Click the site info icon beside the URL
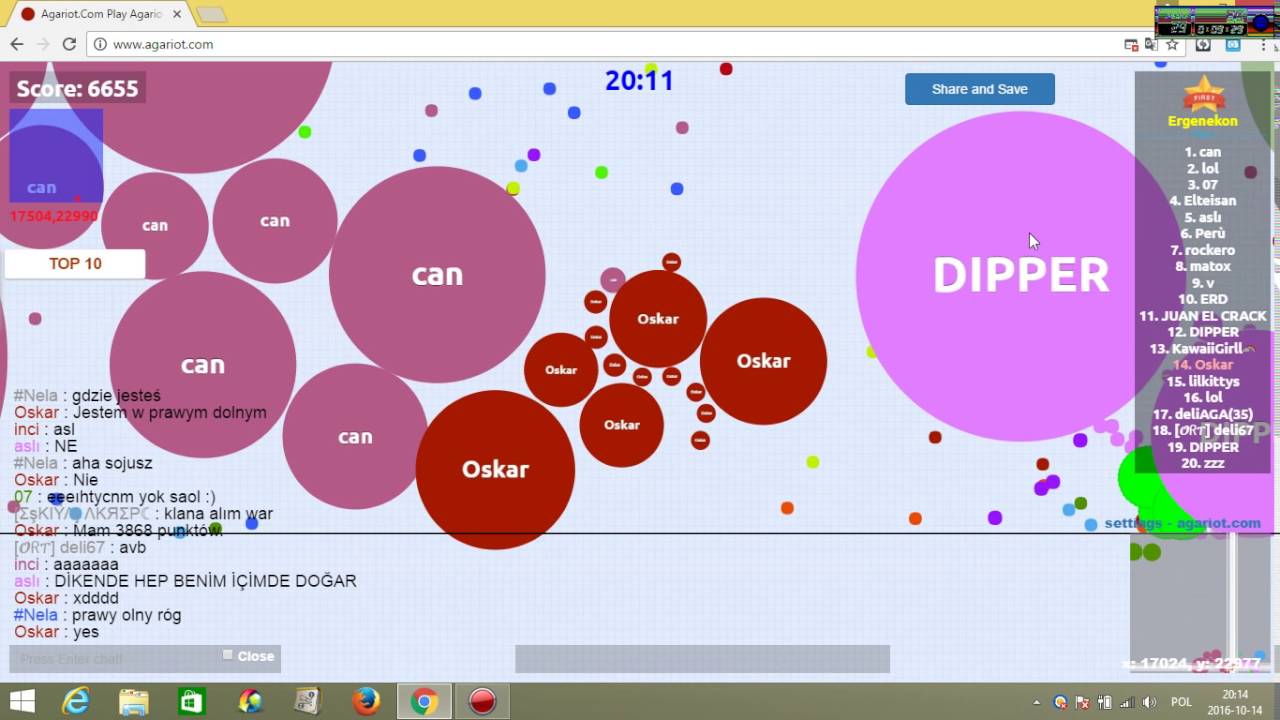The image size is (1280, 720). point(99,44)
